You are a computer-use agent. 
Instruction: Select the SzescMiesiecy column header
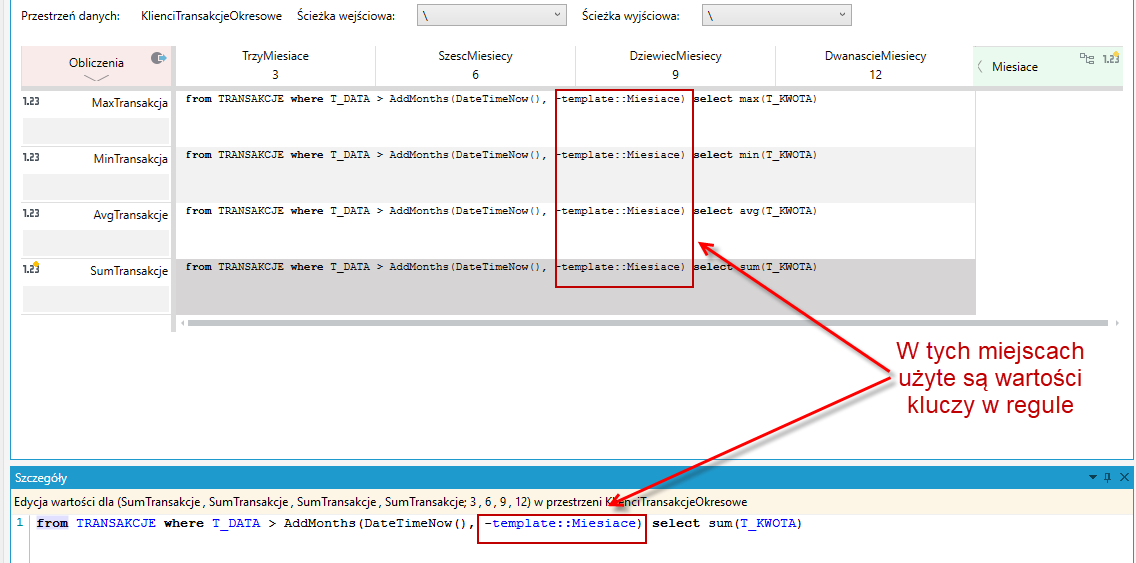click(475, 65)
